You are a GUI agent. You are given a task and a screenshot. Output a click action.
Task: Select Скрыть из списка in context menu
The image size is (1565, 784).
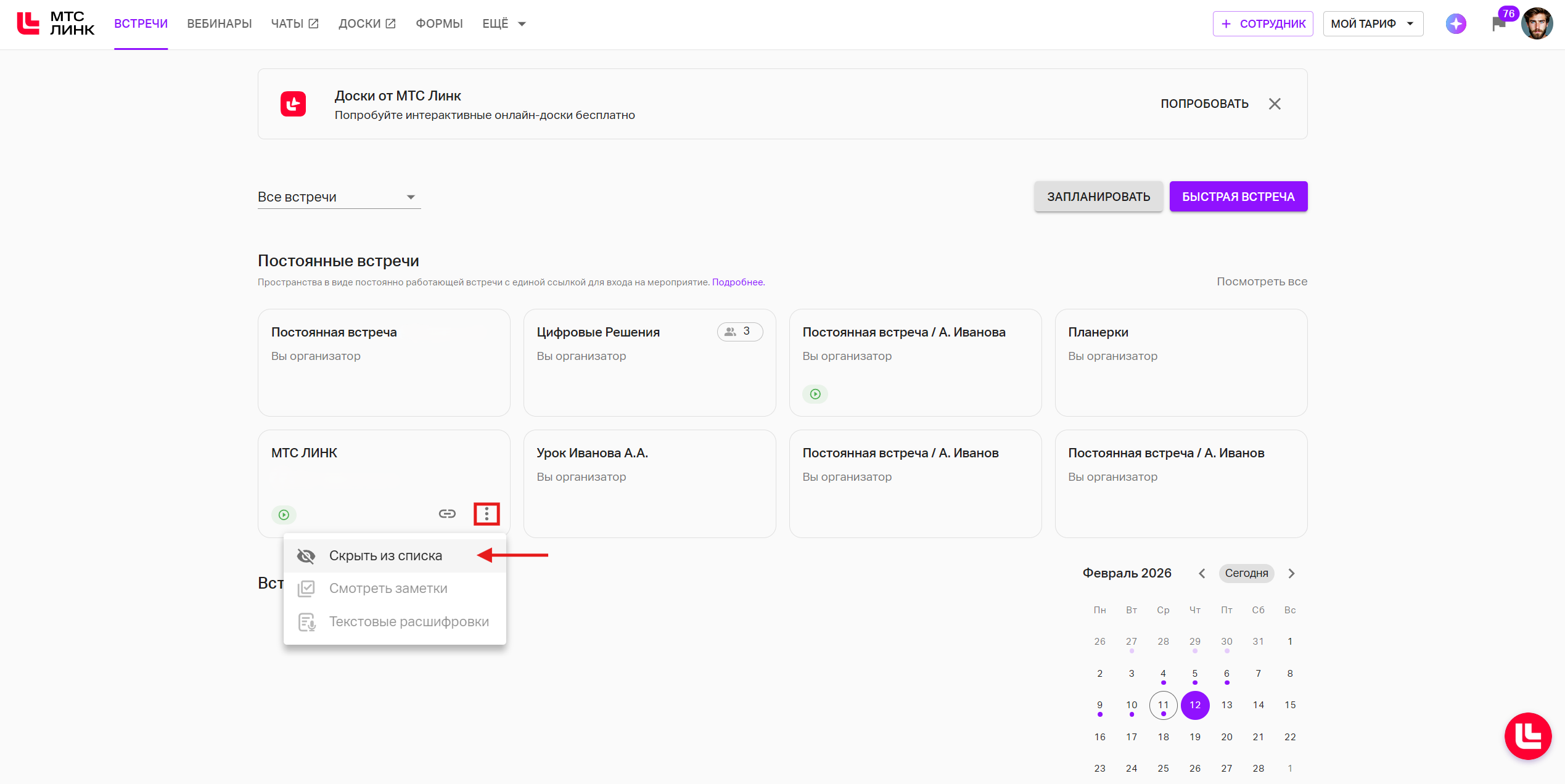385,556
